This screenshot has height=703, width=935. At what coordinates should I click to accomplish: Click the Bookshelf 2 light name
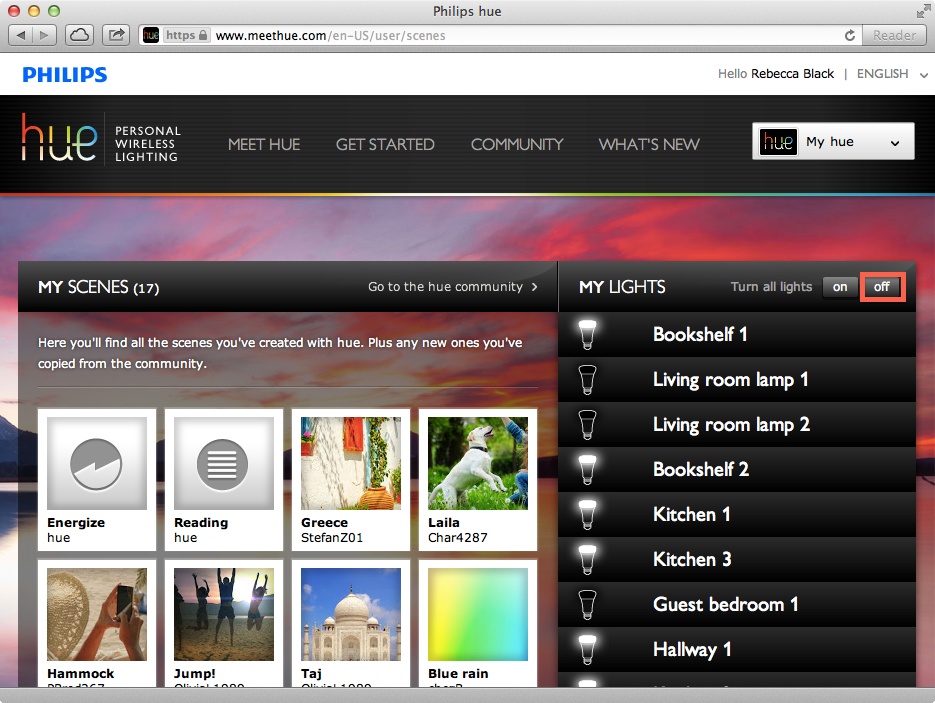pos(701,470)
